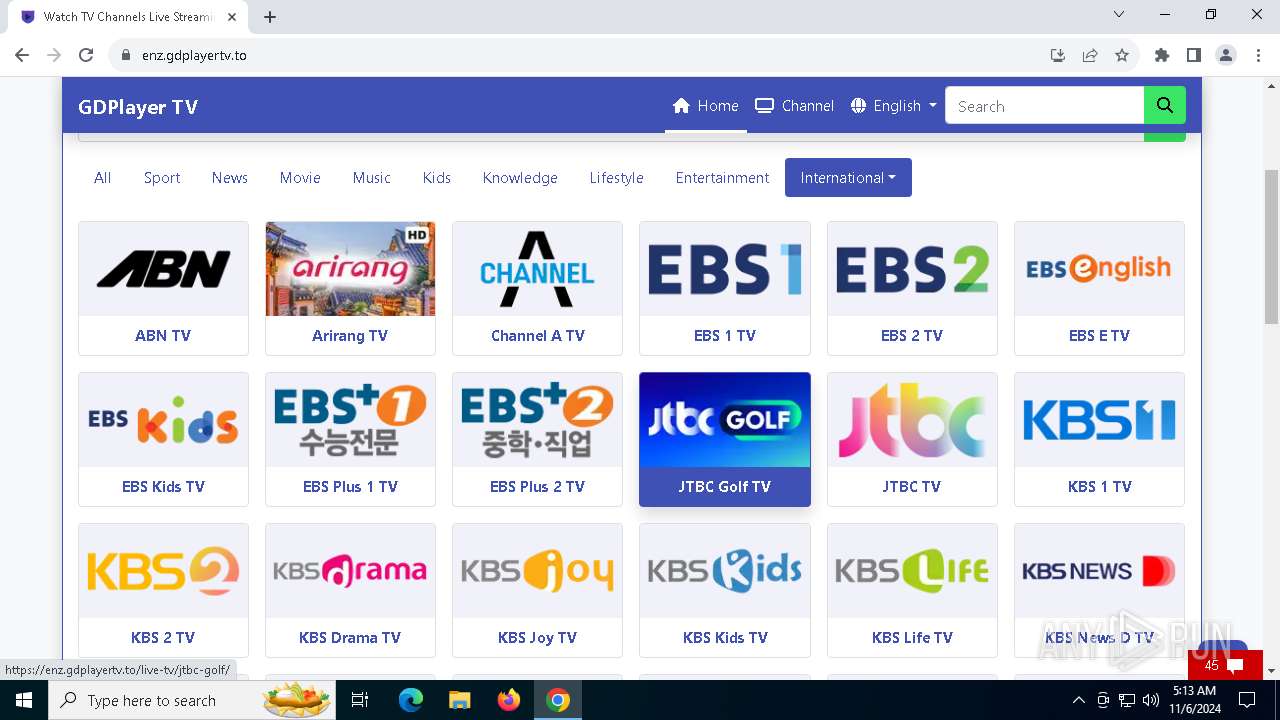The width and height of the screenshot is (1280, 720).
Task: Select the Knowledge category tab
Action: click(520, 177)
